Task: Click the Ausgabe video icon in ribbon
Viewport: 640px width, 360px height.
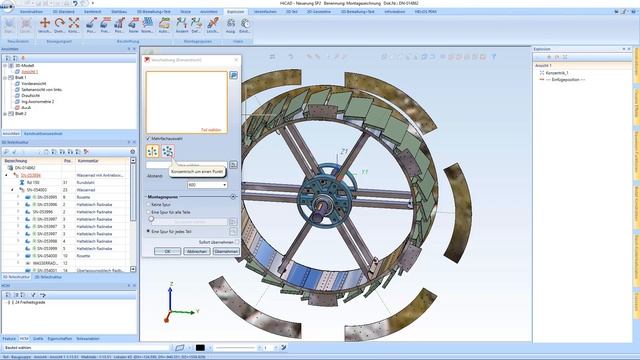Action: [231, 25]
